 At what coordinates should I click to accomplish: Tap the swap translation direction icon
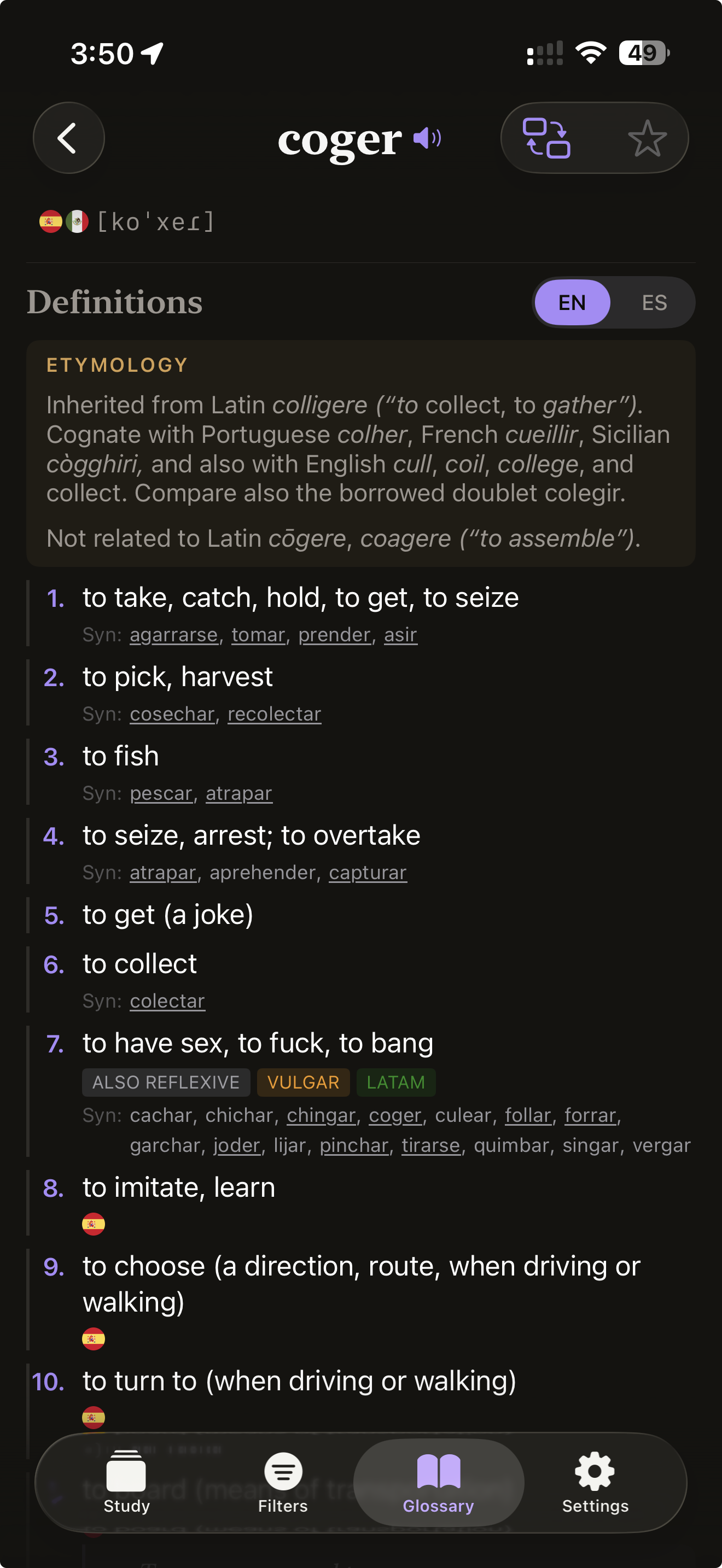pos(546,138)
